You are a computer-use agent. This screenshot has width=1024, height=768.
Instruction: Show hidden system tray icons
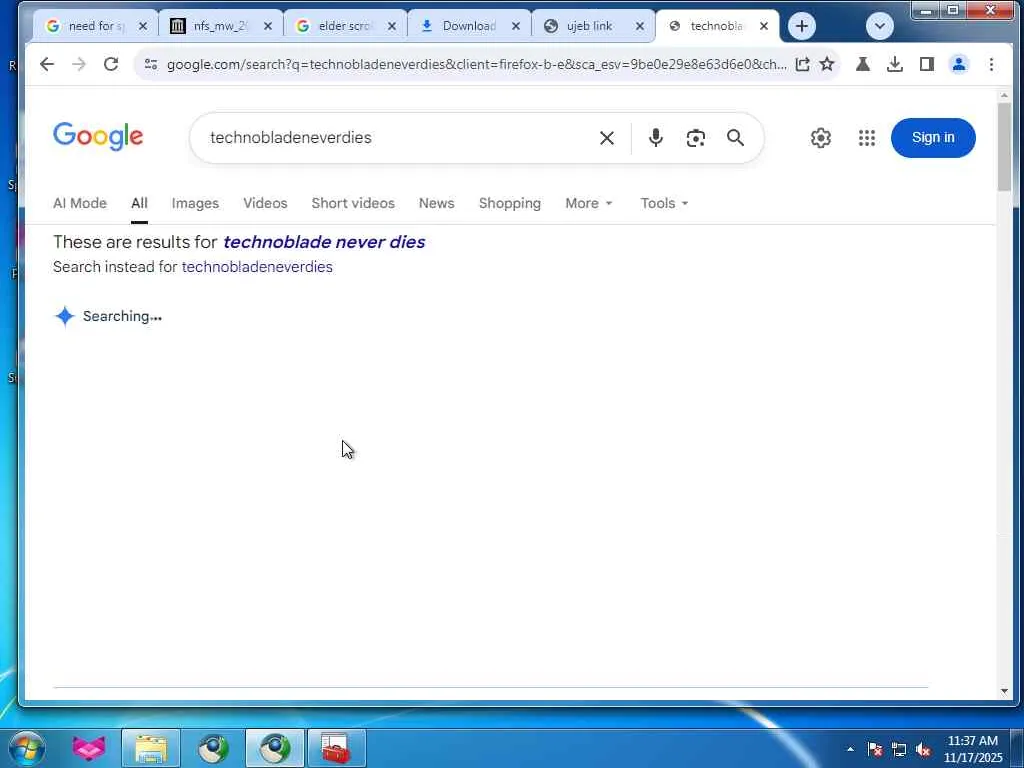850,749
